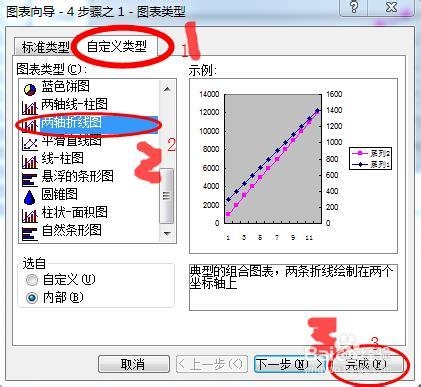
Task: Select the 内部 radio button
Action: [32, 298]
